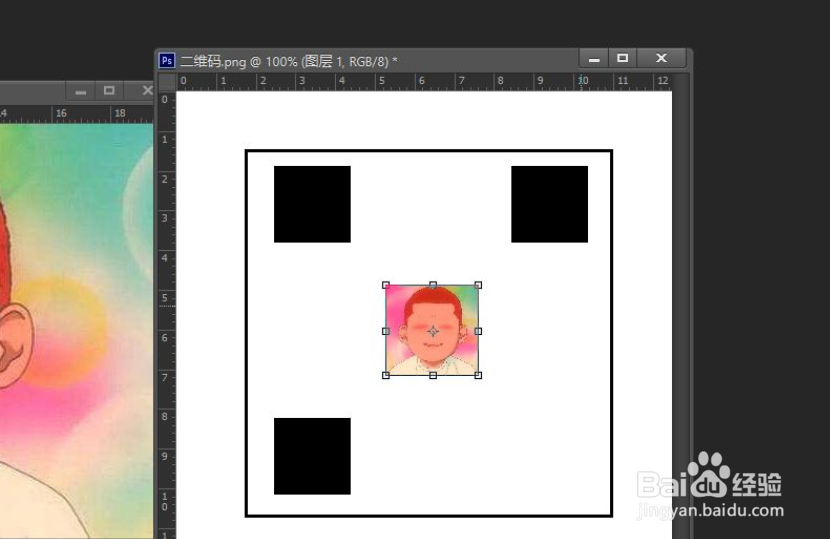Minimize the background cartoon image window
This screenshot has width=830, height=539.
(80, 91)
